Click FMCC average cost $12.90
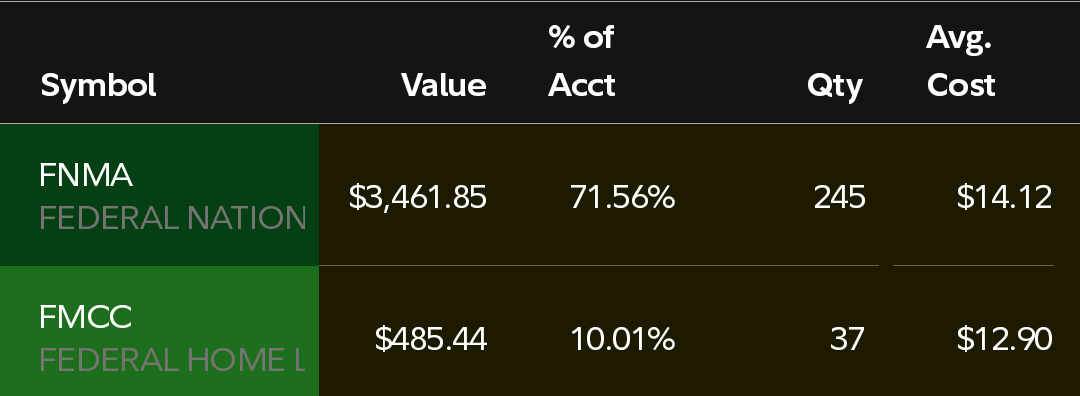 (1004, 340)
